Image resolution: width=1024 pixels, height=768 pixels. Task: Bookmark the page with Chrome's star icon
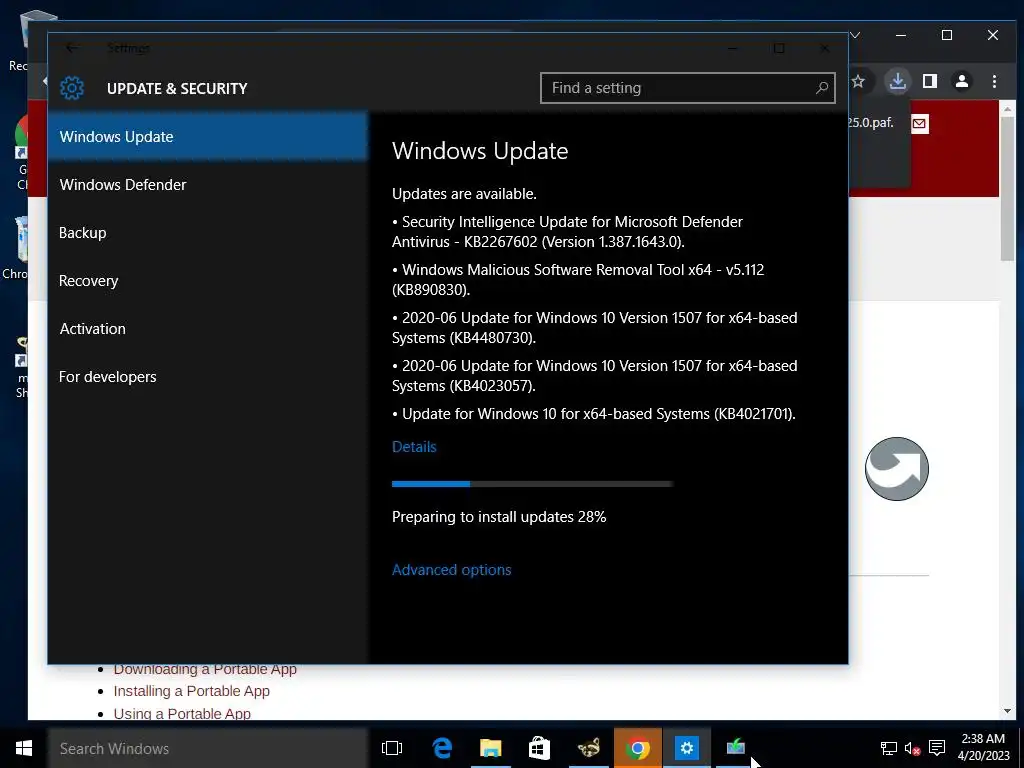click(858, 81)
